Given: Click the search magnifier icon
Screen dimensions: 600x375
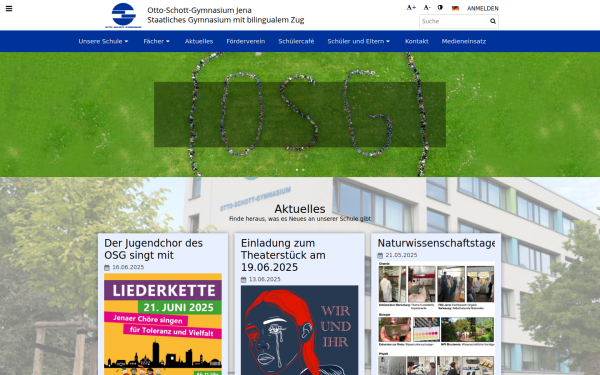Looking at the screenshot, I should [x=493, y=21].
